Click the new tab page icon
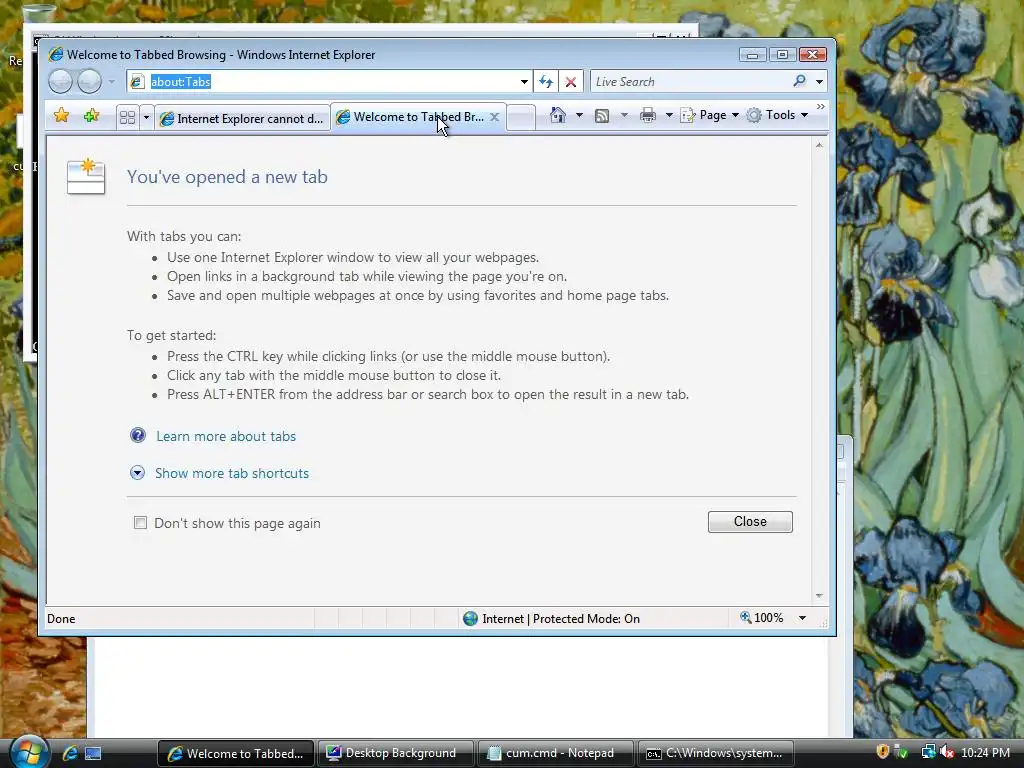 [x=86, y=176]
